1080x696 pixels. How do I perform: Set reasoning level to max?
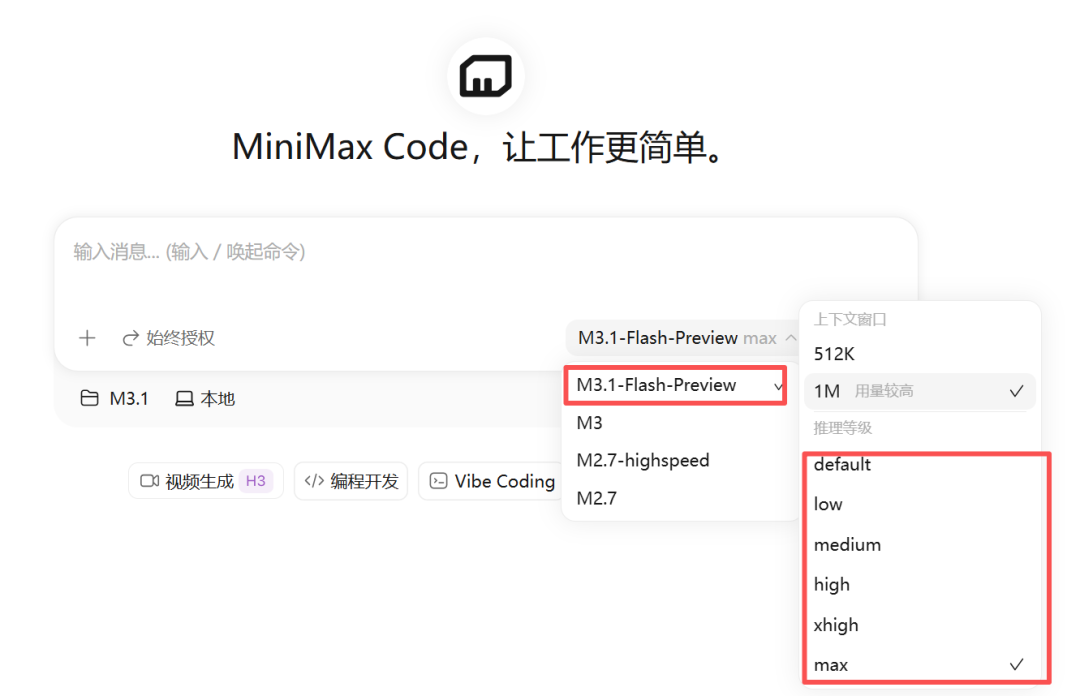tap(920, 665)
